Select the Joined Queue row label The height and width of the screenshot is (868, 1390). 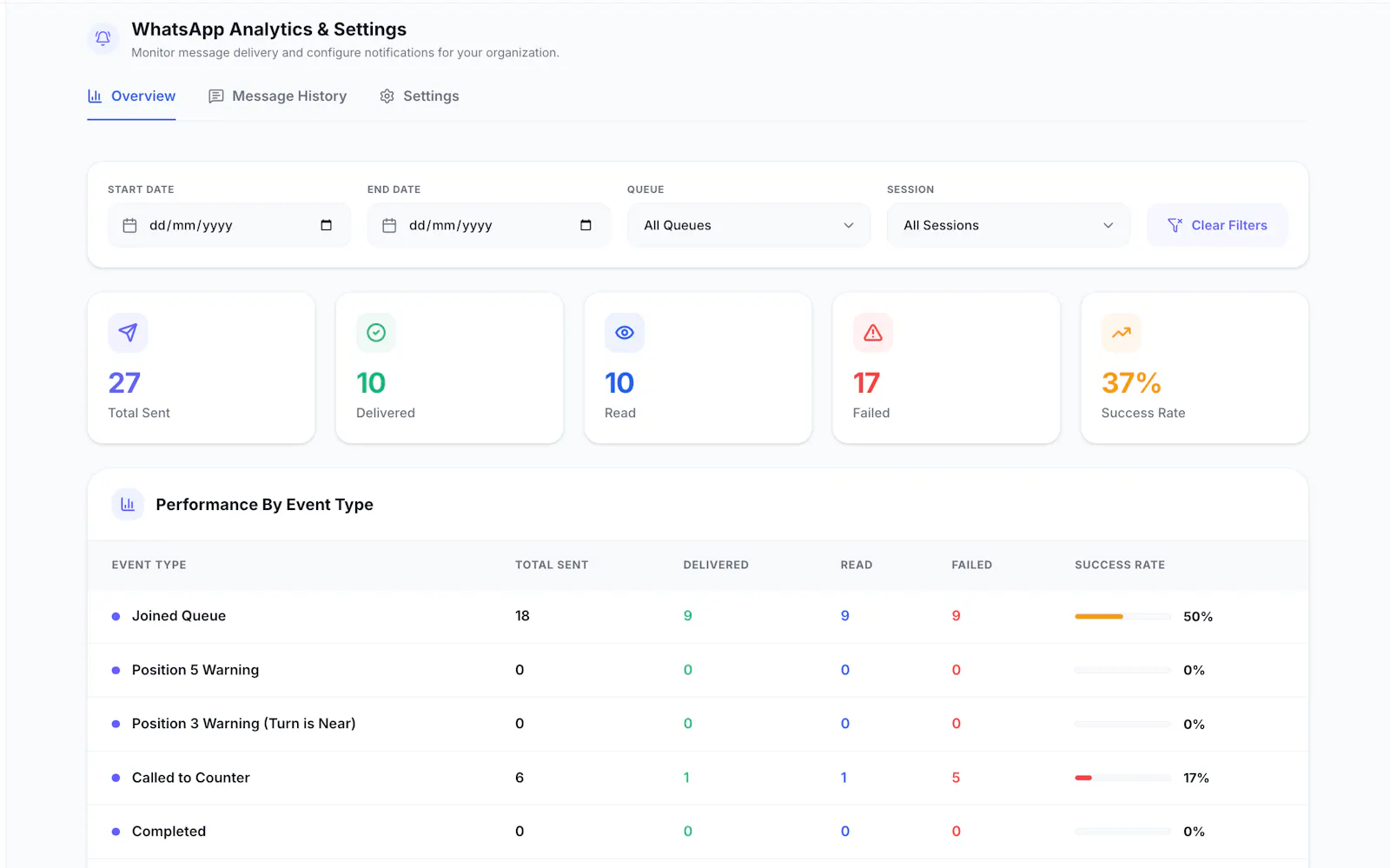point(179,616)
